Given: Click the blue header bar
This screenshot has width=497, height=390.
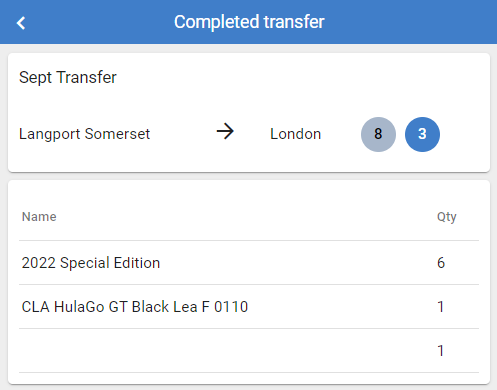Looking at the screenshot, I should tap(248, 22).
